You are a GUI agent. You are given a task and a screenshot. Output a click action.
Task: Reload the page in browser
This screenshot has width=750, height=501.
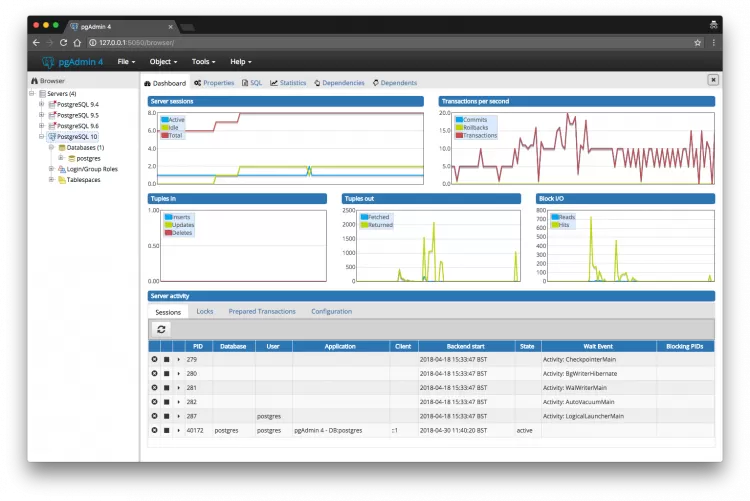[x=63, y=43]
